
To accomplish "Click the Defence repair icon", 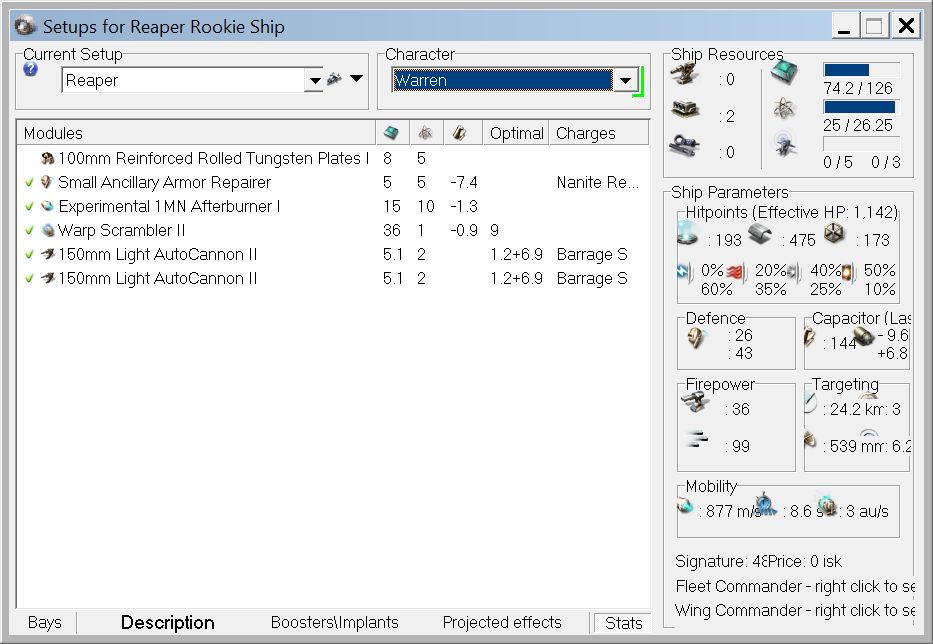I will (x=695, y=339).
